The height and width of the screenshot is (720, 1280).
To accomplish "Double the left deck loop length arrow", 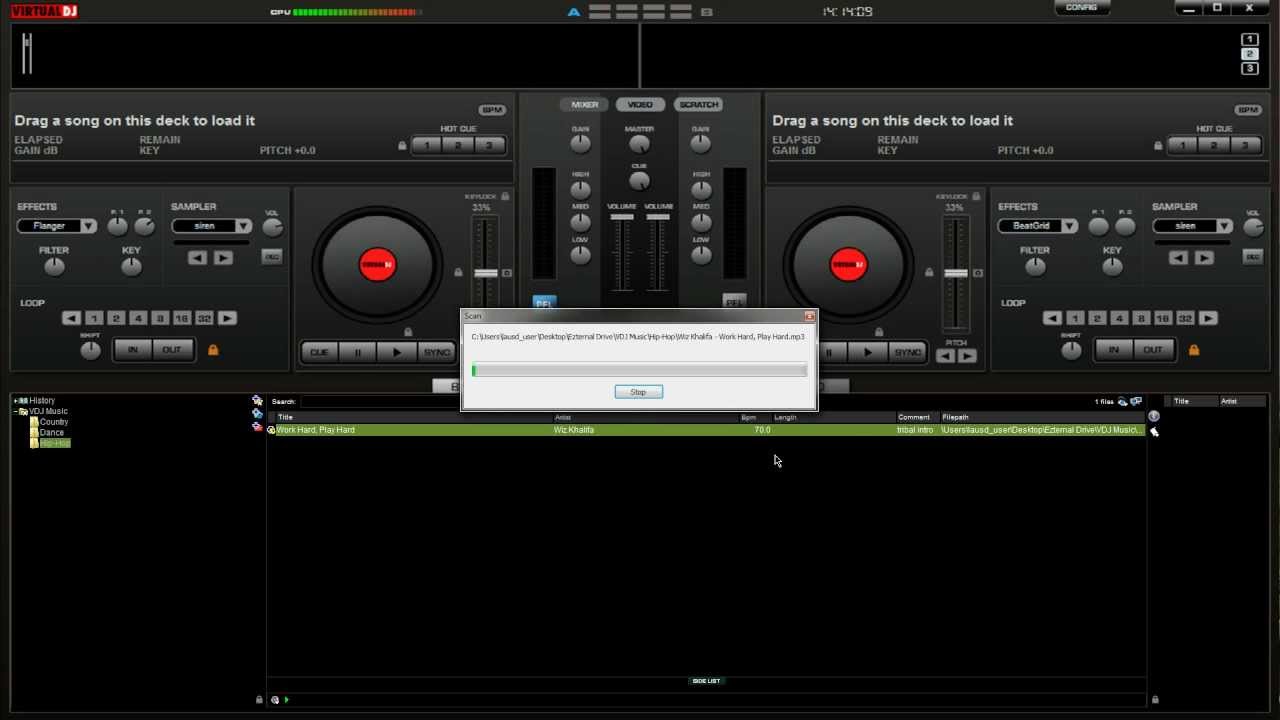I will (228, 318).
